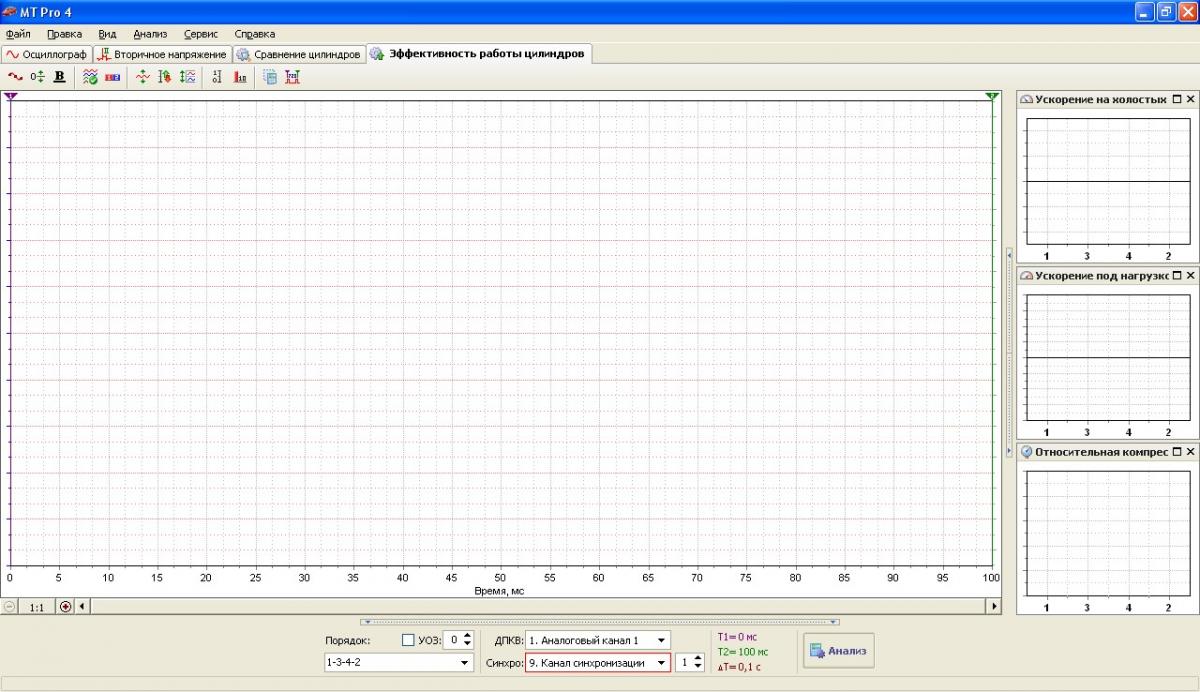This screenshot has height=692, width=1200.
Task: Open the Порядок 1-3-4-2 dropdown
Action: tap(464, 662)
